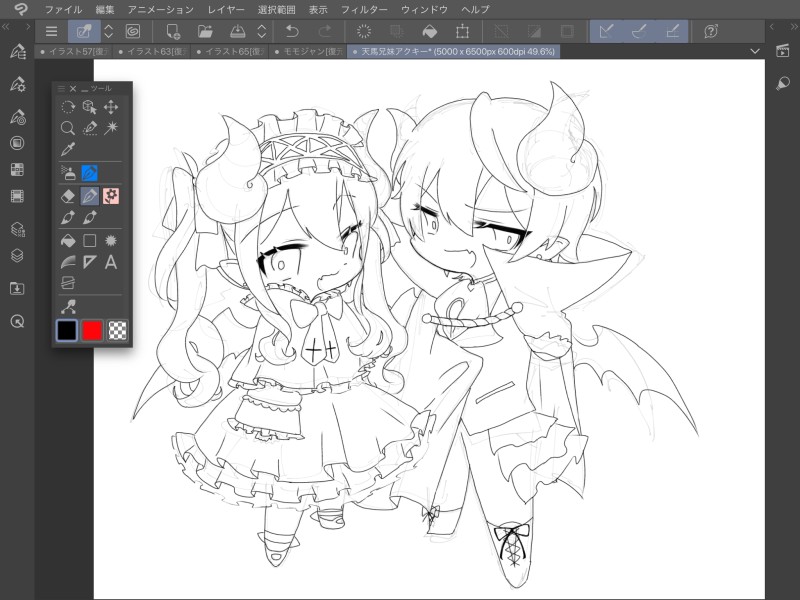Expand the stepper arrows beside the Save icon

(x=262, y=32)
